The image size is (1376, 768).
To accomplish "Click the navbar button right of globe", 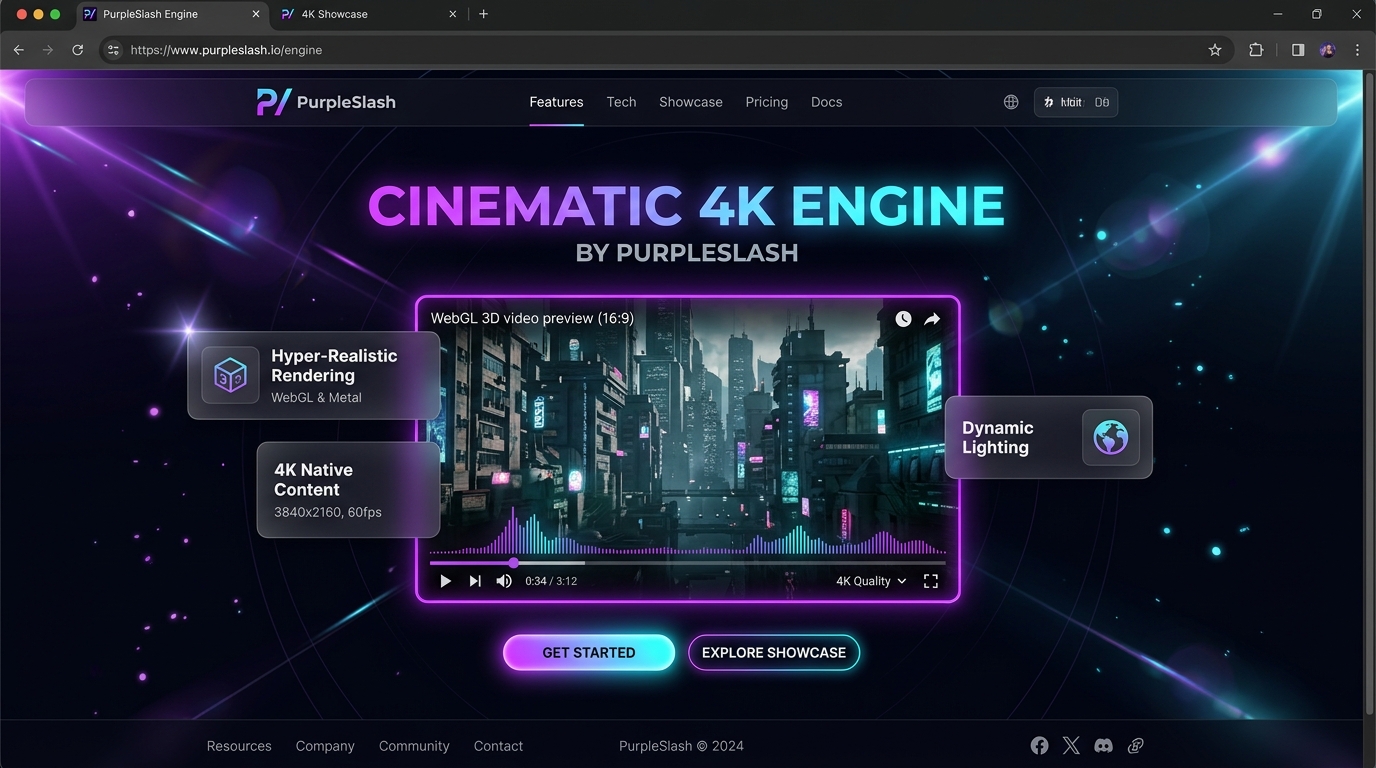I will (x=1076, y=102).
